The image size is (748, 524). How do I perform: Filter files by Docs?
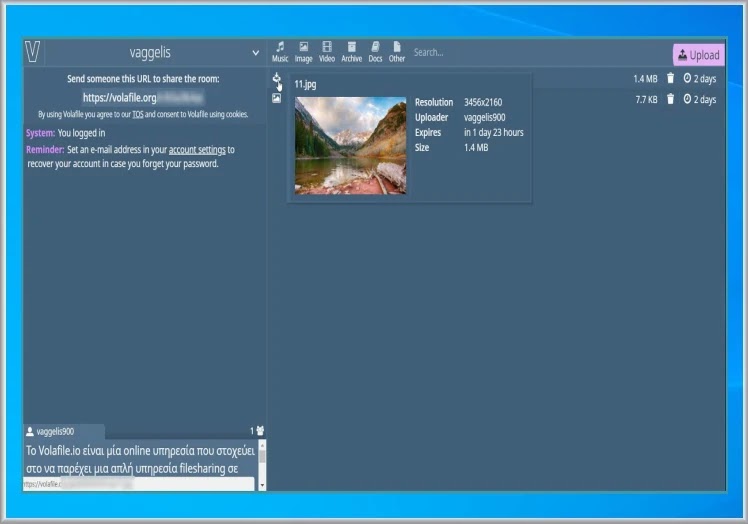tap(375, 52)
